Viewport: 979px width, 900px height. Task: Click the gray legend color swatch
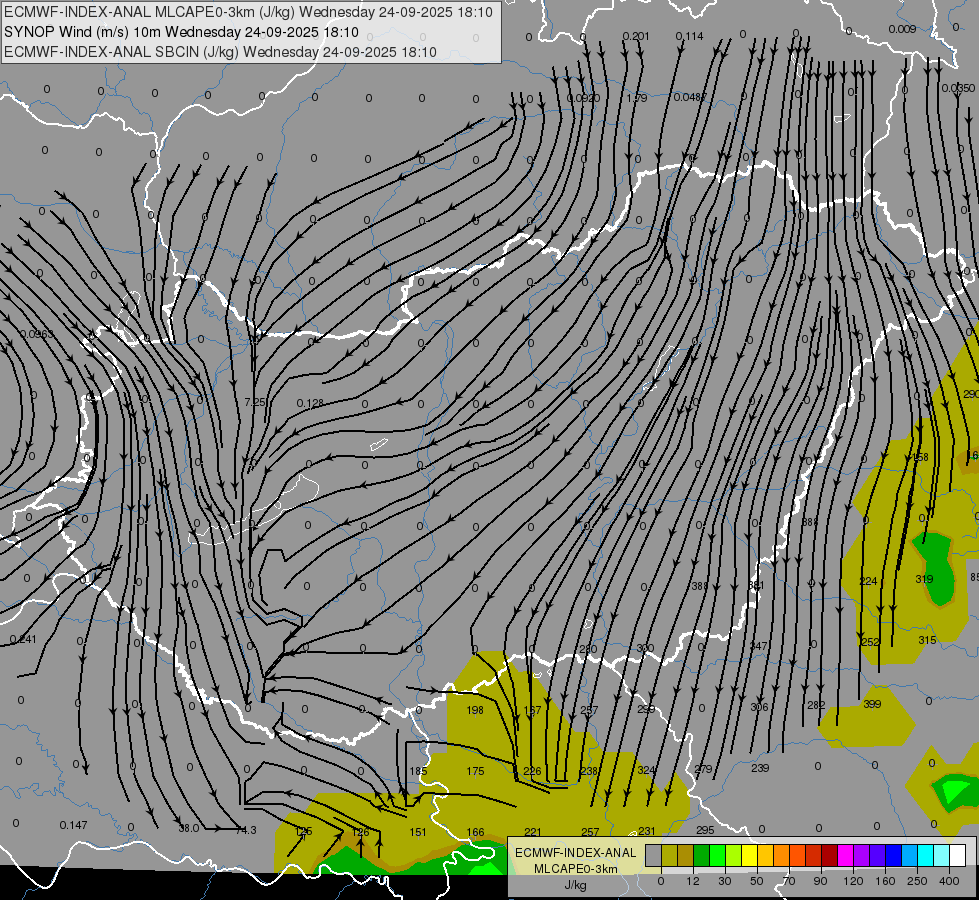tap(654, 855)
